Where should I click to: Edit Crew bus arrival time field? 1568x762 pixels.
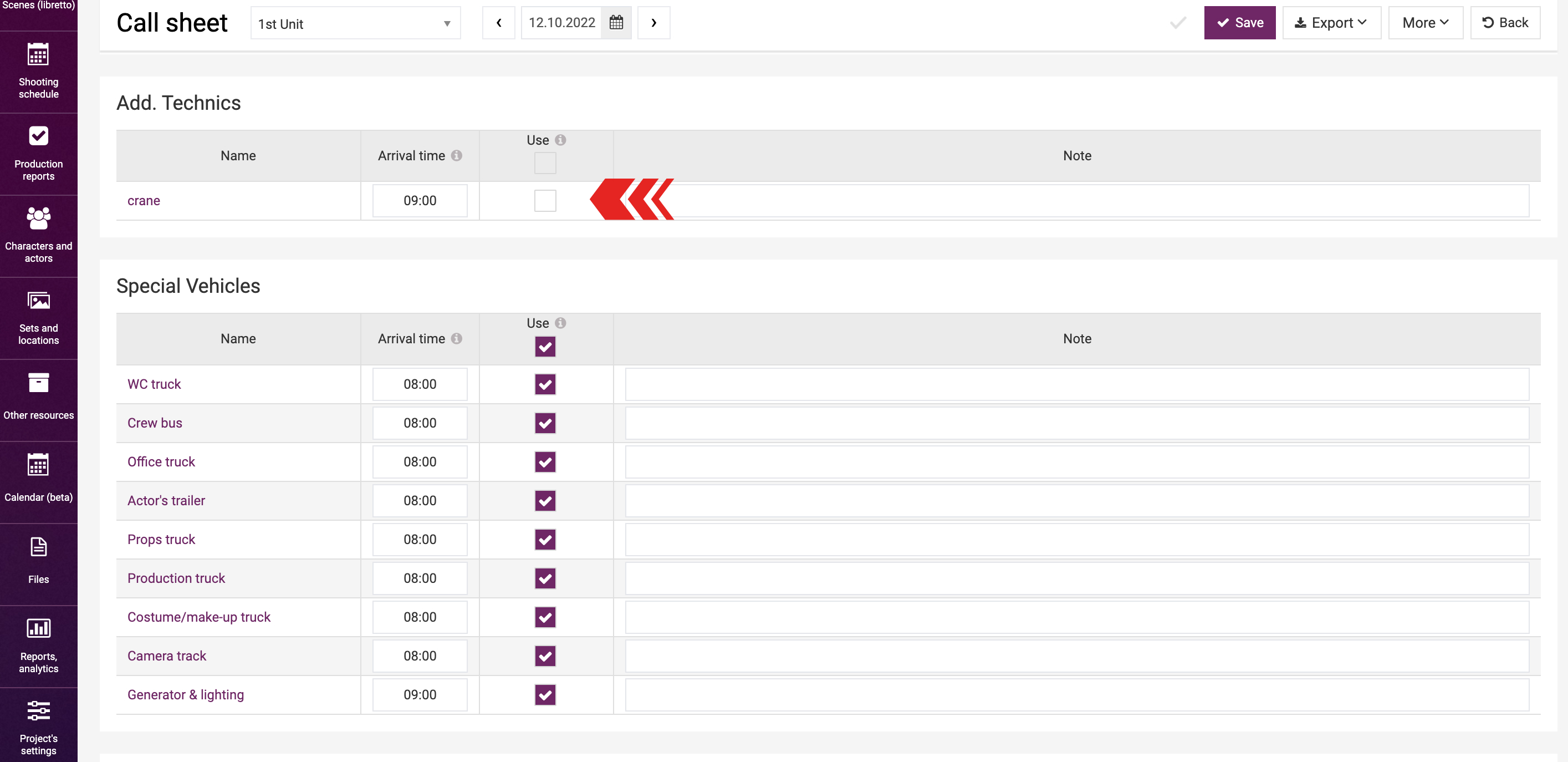pyautogui.click(x=420, y=423)
